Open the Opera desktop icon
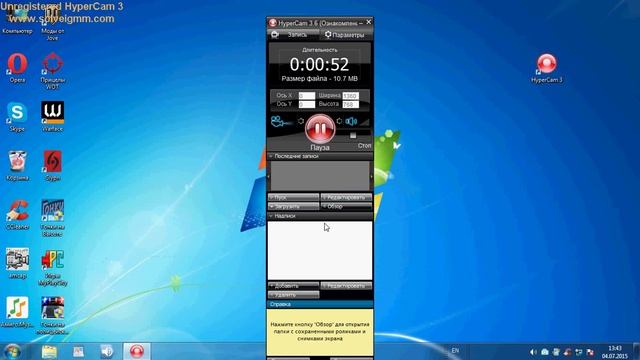This screenshot has width=640, height=360. (17, 67)
